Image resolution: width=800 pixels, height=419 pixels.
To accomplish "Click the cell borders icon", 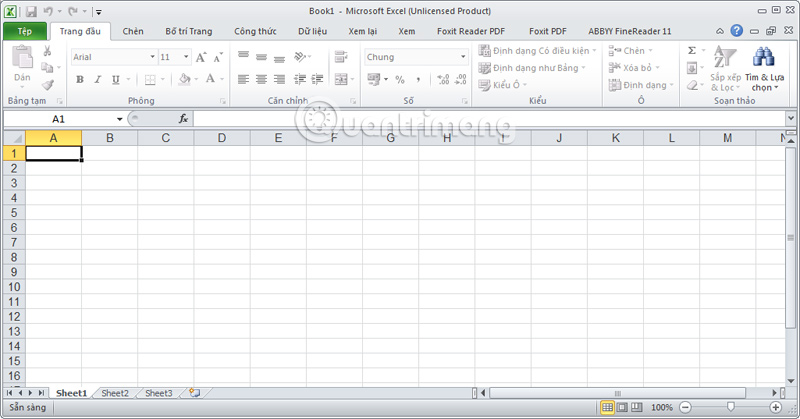I will point(150,79).
